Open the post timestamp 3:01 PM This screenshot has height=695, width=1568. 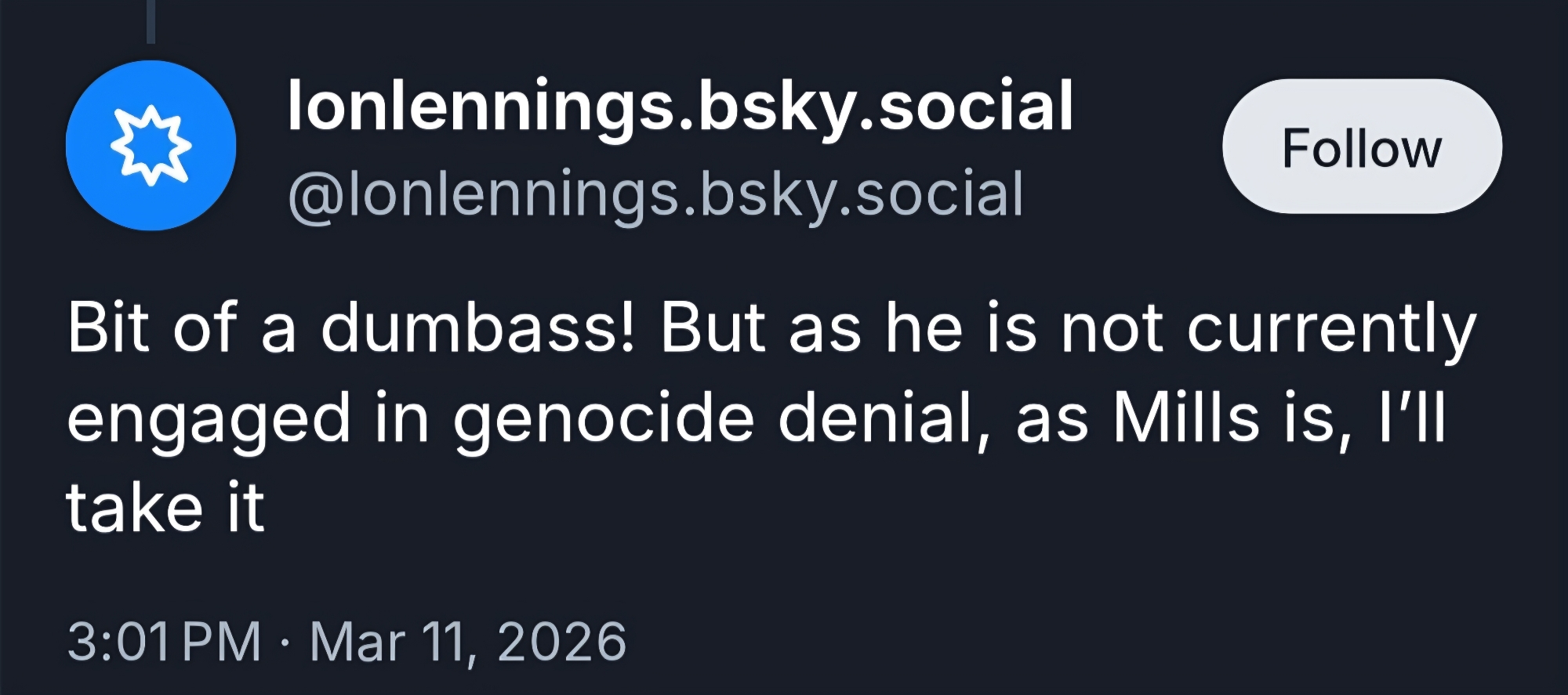164,642
